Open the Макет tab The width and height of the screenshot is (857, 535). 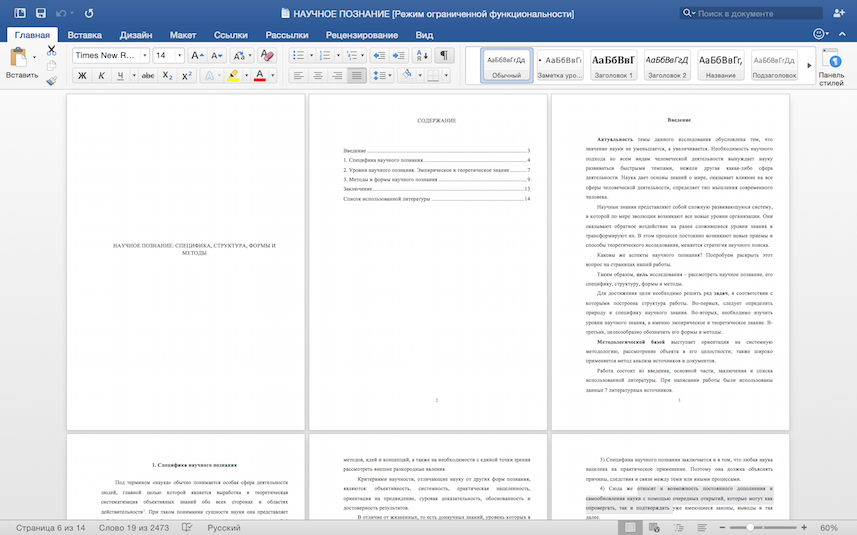(x=183, y=35)
